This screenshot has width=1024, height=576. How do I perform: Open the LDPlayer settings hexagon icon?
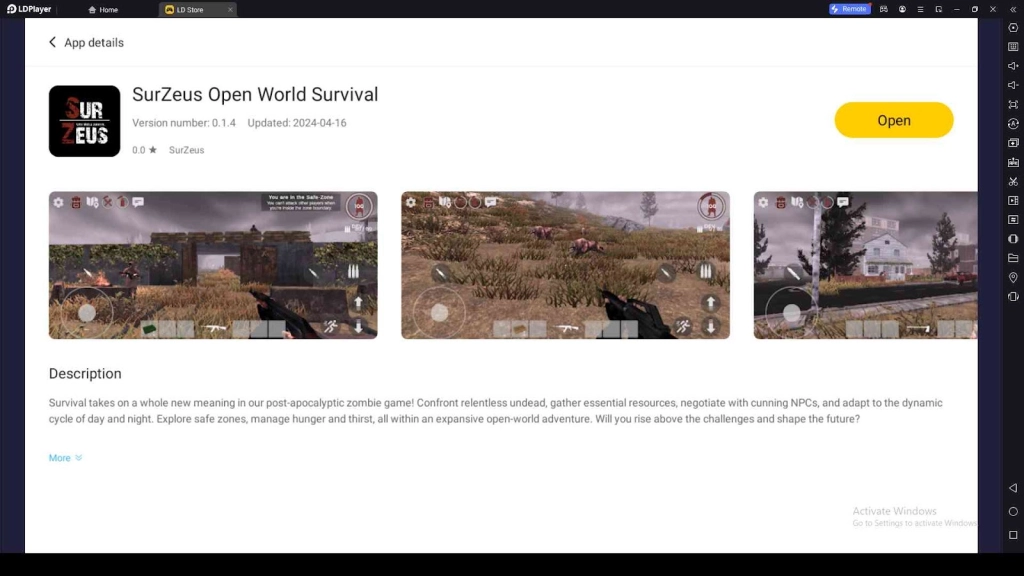pos(1013,28)
